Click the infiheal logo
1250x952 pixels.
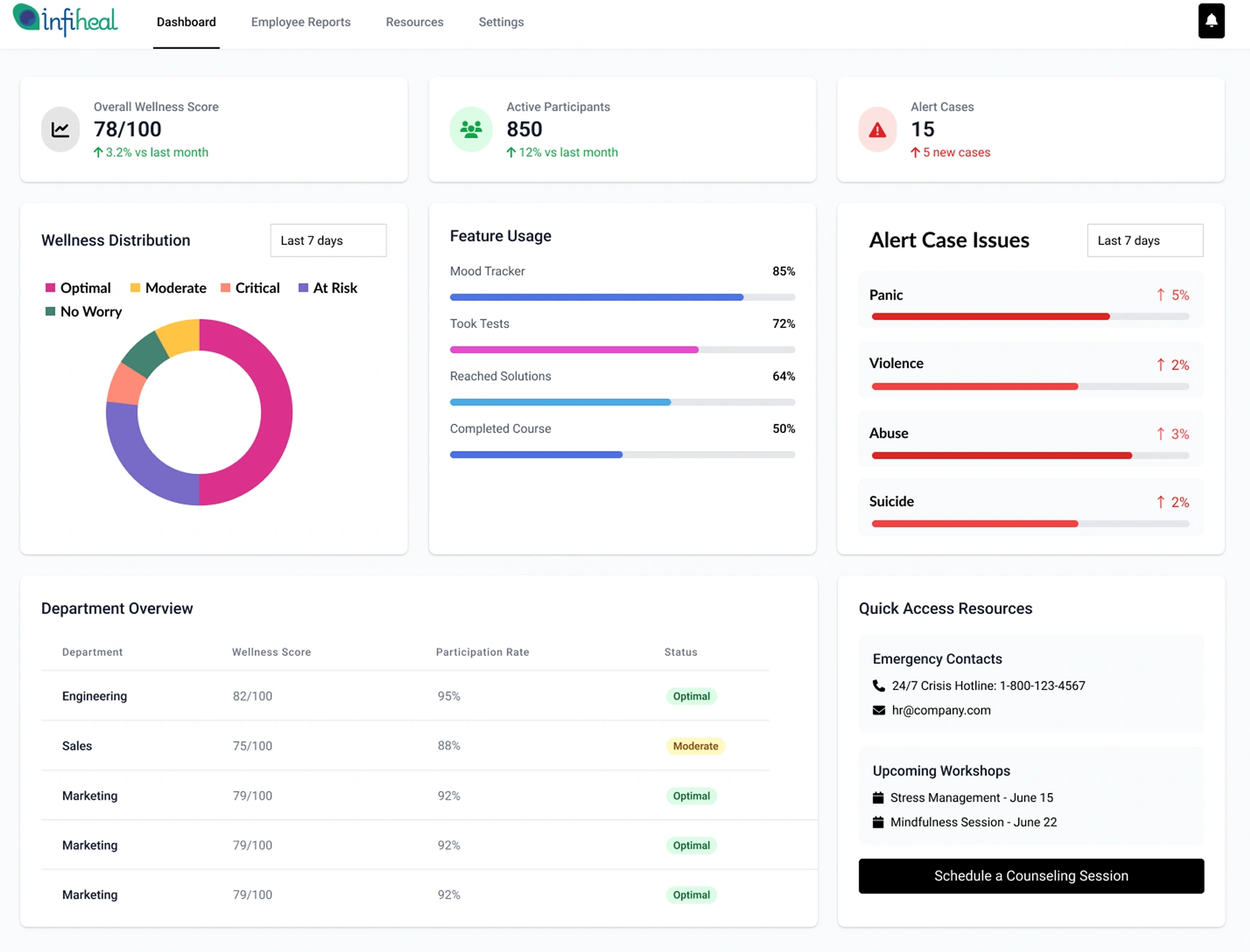click(65, 21)
